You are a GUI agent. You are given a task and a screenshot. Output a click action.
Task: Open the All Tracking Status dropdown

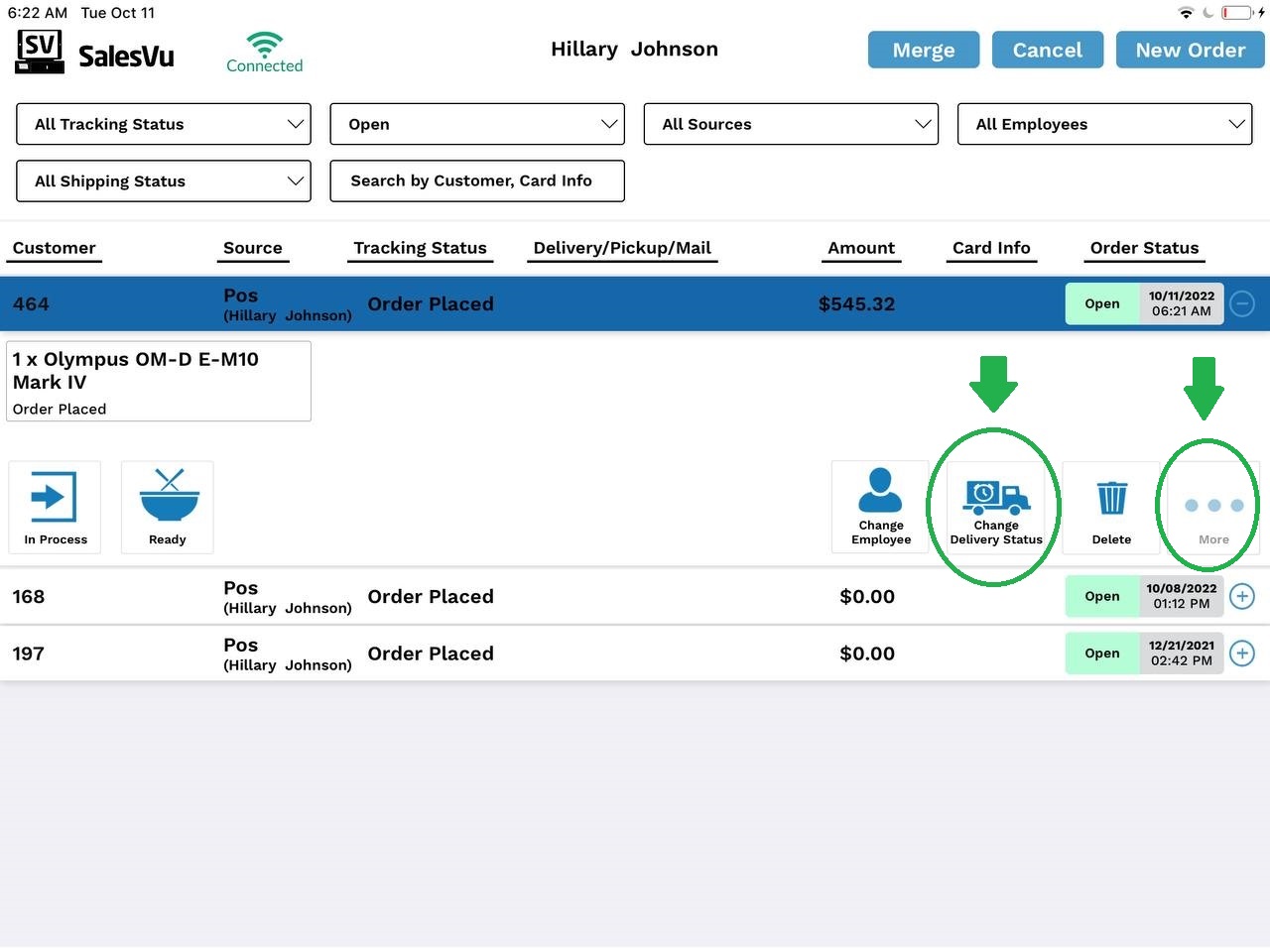pyautogui.click(x=164, y=124)
